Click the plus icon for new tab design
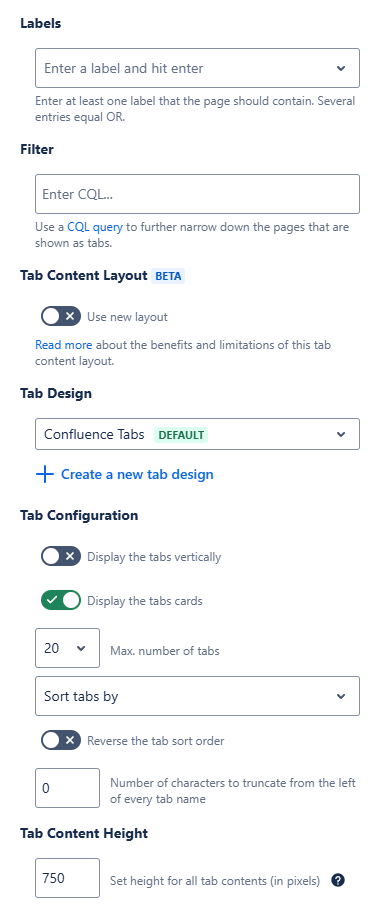Viewport: 377px width, 915px height. 44,474
